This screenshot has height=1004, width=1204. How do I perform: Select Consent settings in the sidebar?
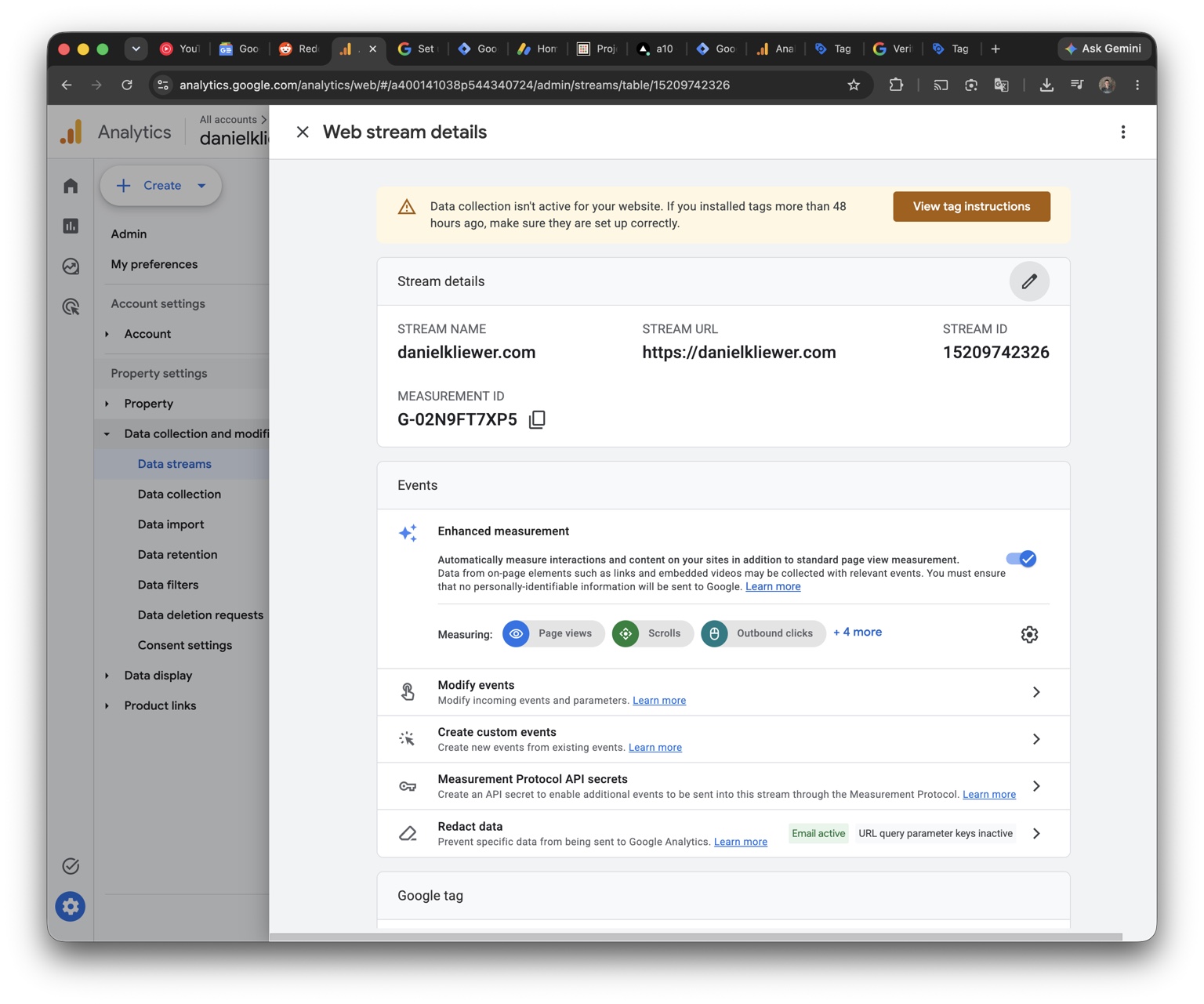coord(185,646)
